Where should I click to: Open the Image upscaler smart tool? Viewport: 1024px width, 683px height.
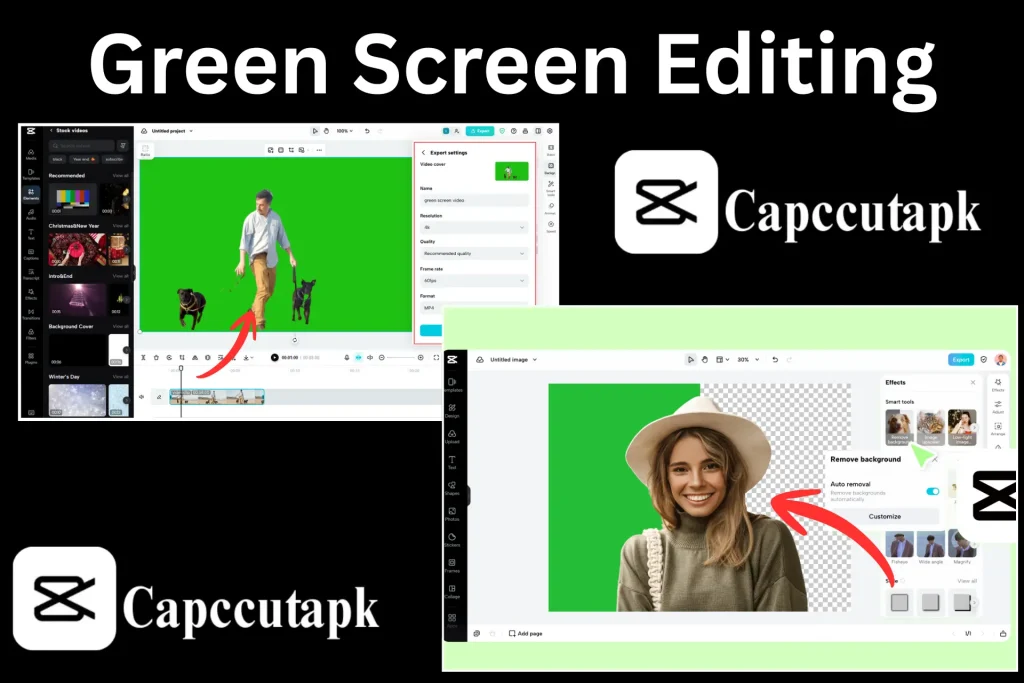click(931, 425)
